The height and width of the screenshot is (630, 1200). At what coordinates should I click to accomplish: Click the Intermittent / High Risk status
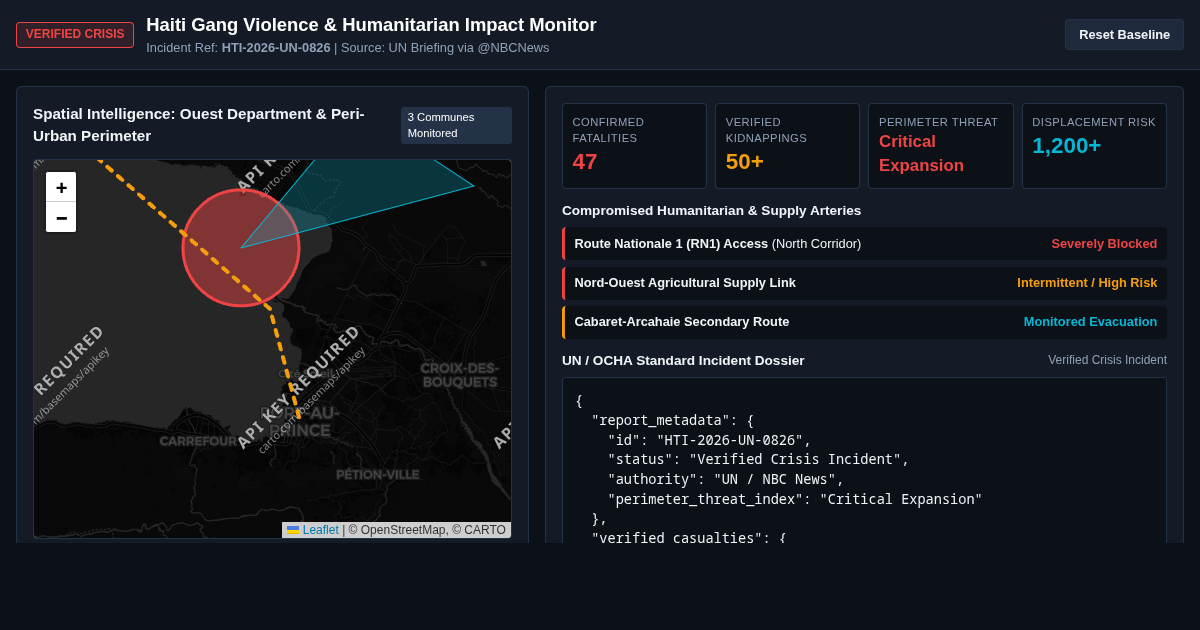(x=1087, y=283)
